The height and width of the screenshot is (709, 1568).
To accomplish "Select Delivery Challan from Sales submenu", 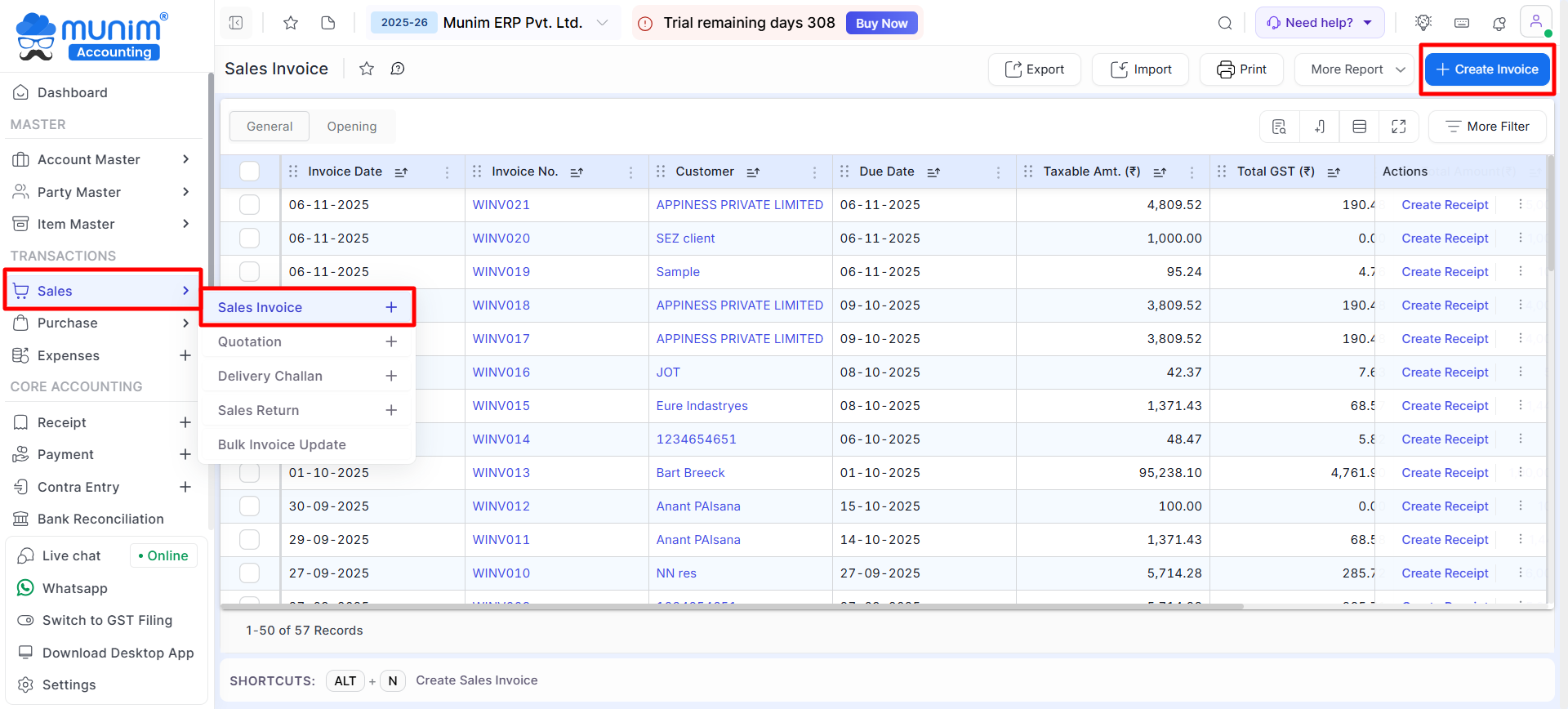I will pyautogui.click(x=270, y=376).
